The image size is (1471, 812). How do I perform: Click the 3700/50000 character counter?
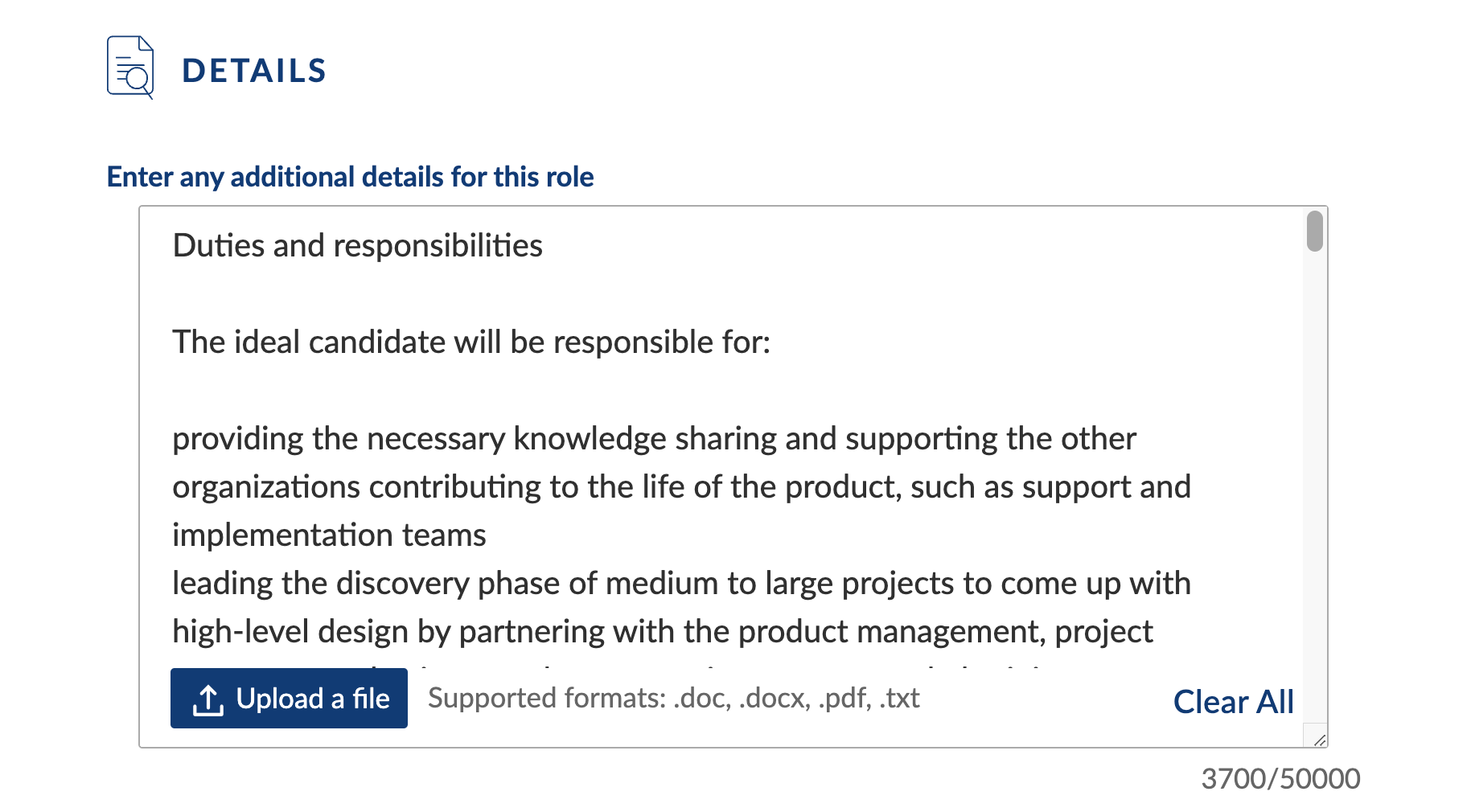(1280, 778)
